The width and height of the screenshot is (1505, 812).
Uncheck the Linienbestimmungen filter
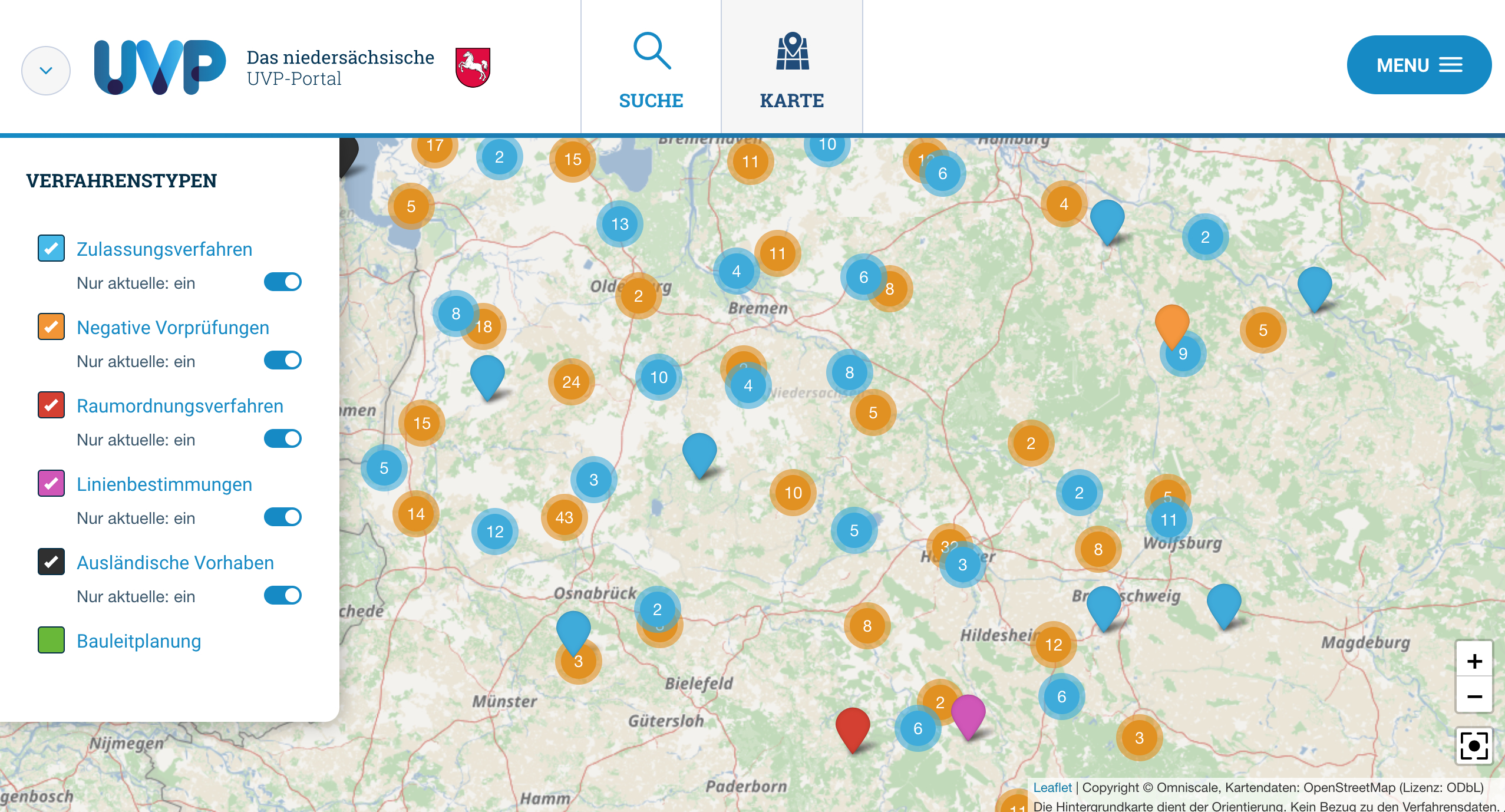click(51, 484)
